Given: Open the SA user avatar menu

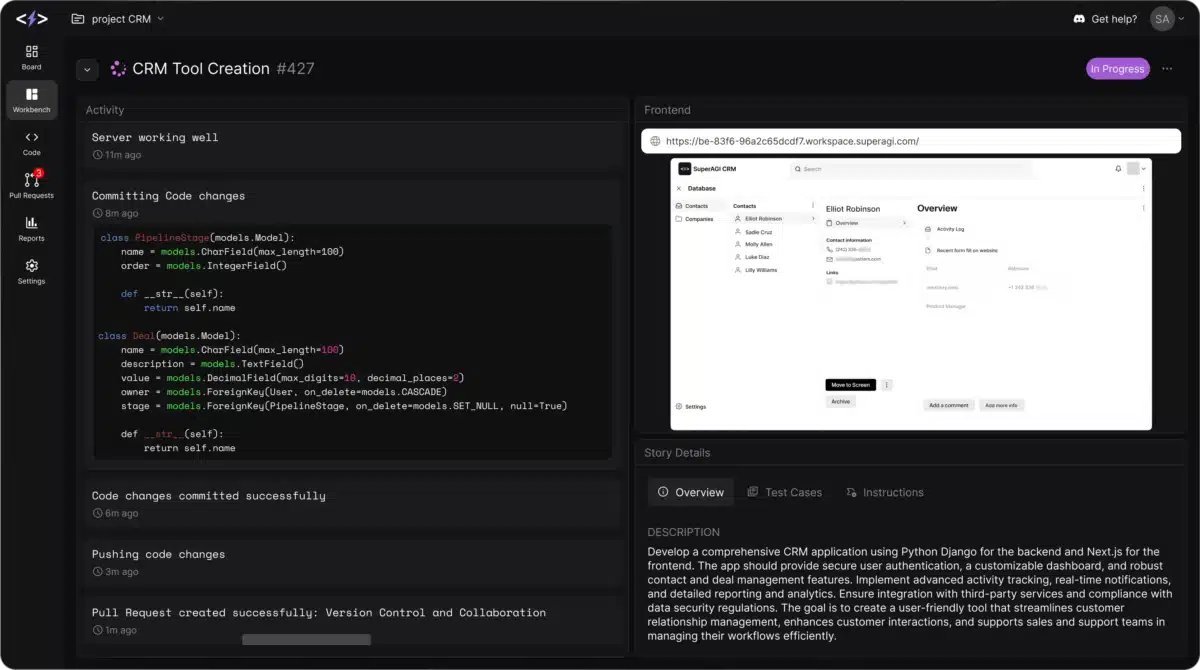Looking at the screenshot, I should click(1166, 19).
